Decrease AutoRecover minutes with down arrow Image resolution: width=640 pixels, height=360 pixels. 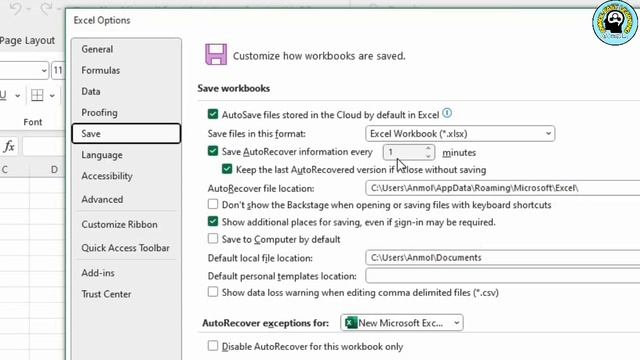428,156
